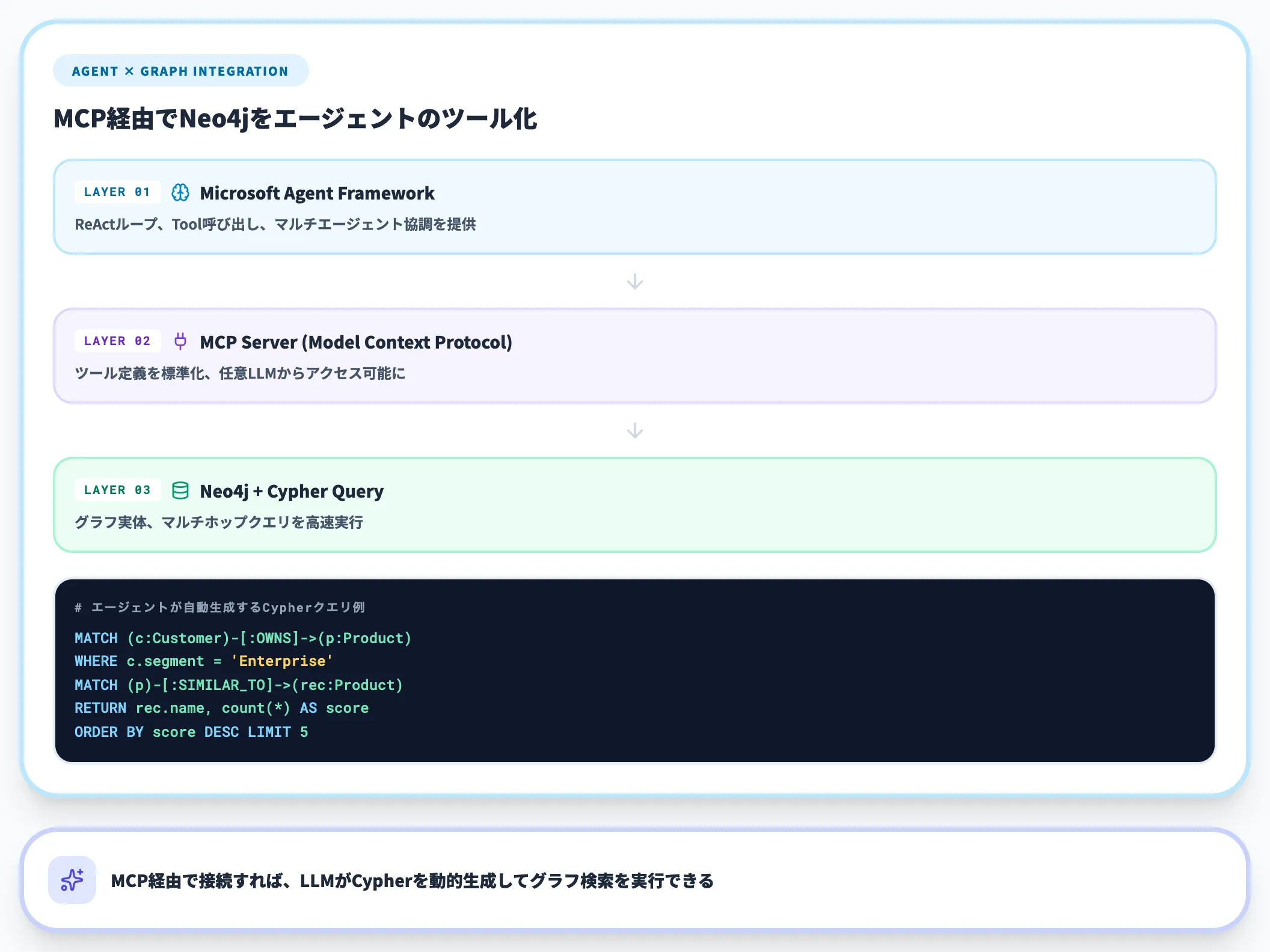This screenshot has height=952, width=1270.
Task: Click the LAYER 02 badge
Action: point(117,341)
